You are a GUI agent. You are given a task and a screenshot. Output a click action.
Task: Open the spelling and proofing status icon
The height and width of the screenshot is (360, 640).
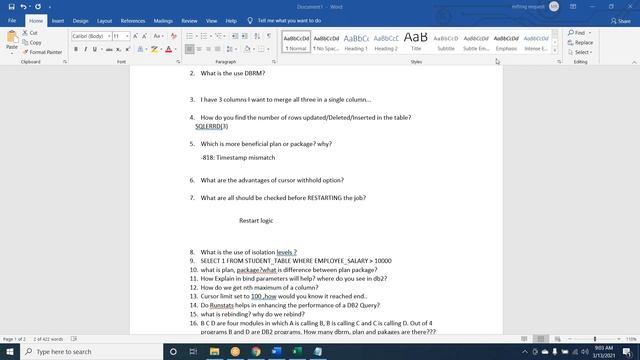click(74, 339)
